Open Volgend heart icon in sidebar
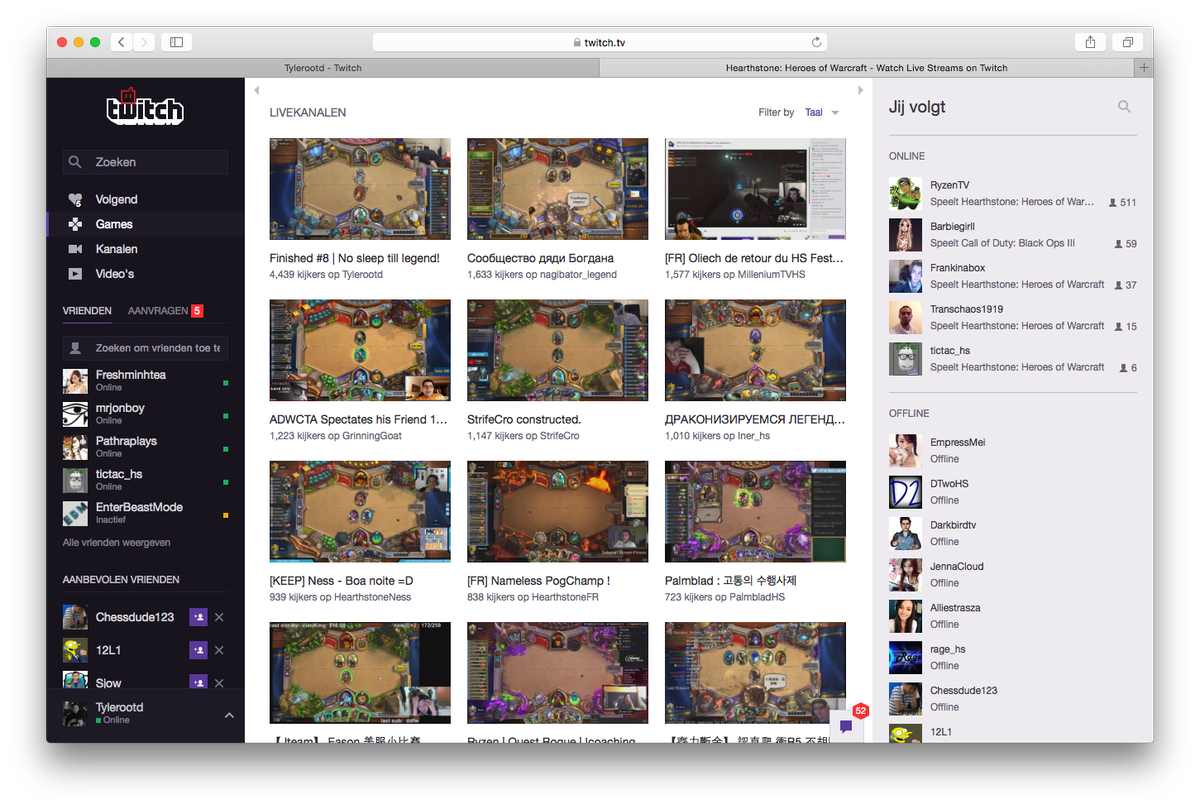 click(x=75, y=200)
